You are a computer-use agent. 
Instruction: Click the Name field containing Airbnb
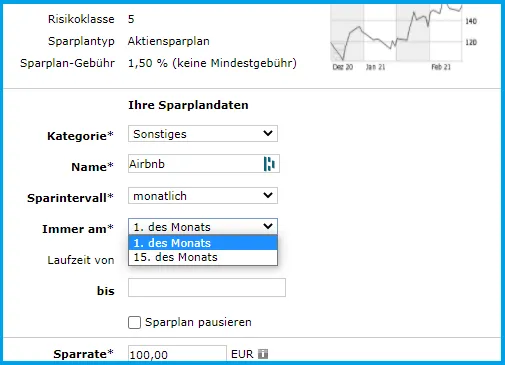pos(204,164)
